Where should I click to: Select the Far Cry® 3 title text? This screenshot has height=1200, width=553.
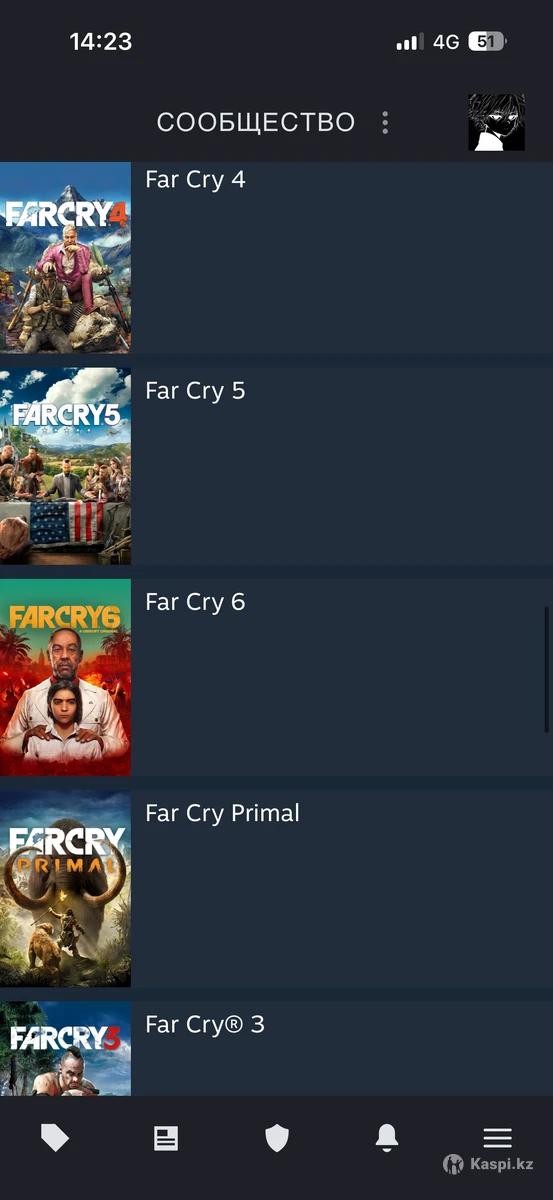click(205, 1024)
